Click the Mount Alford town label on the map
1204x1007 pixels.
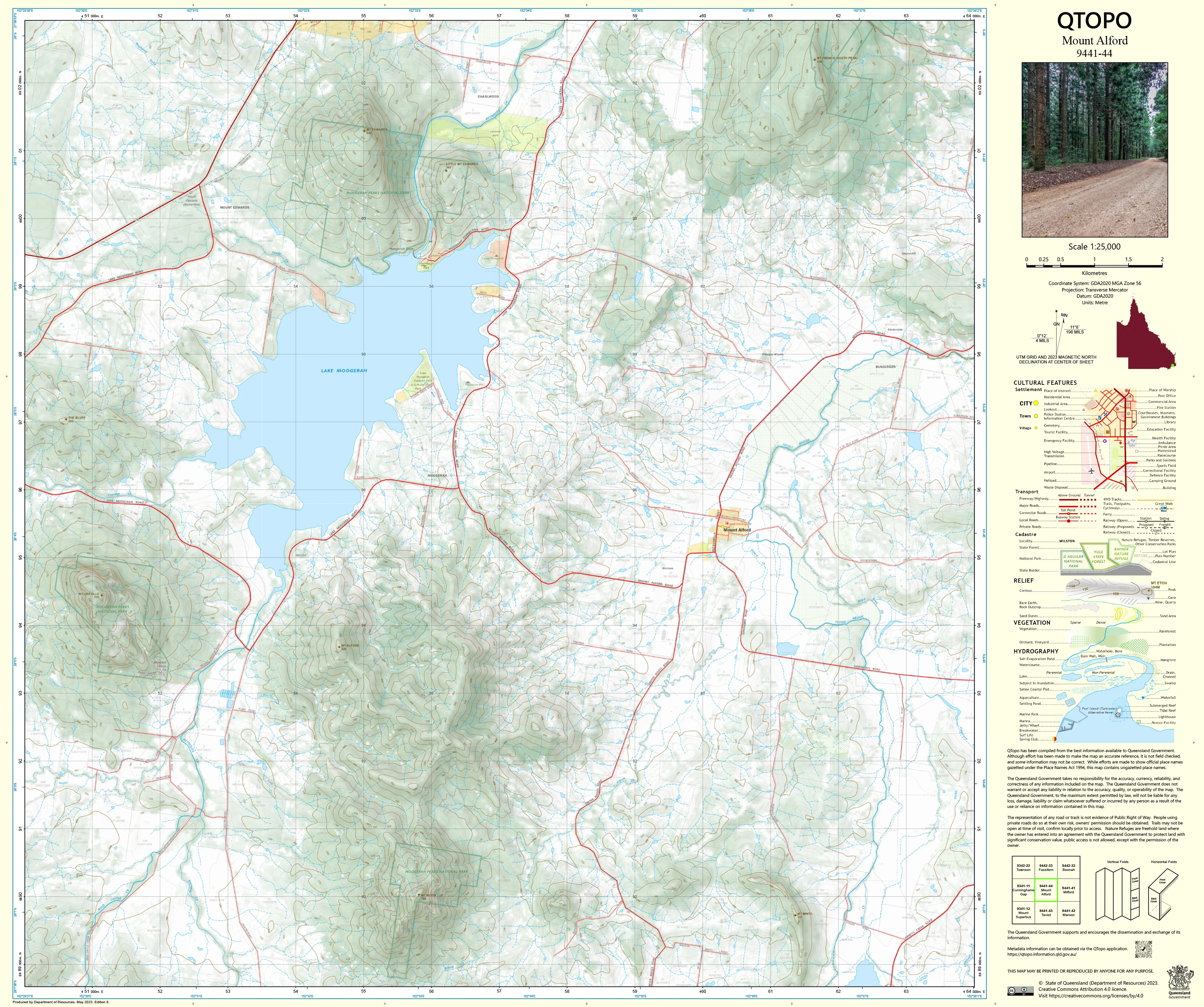tap(737, 530)
